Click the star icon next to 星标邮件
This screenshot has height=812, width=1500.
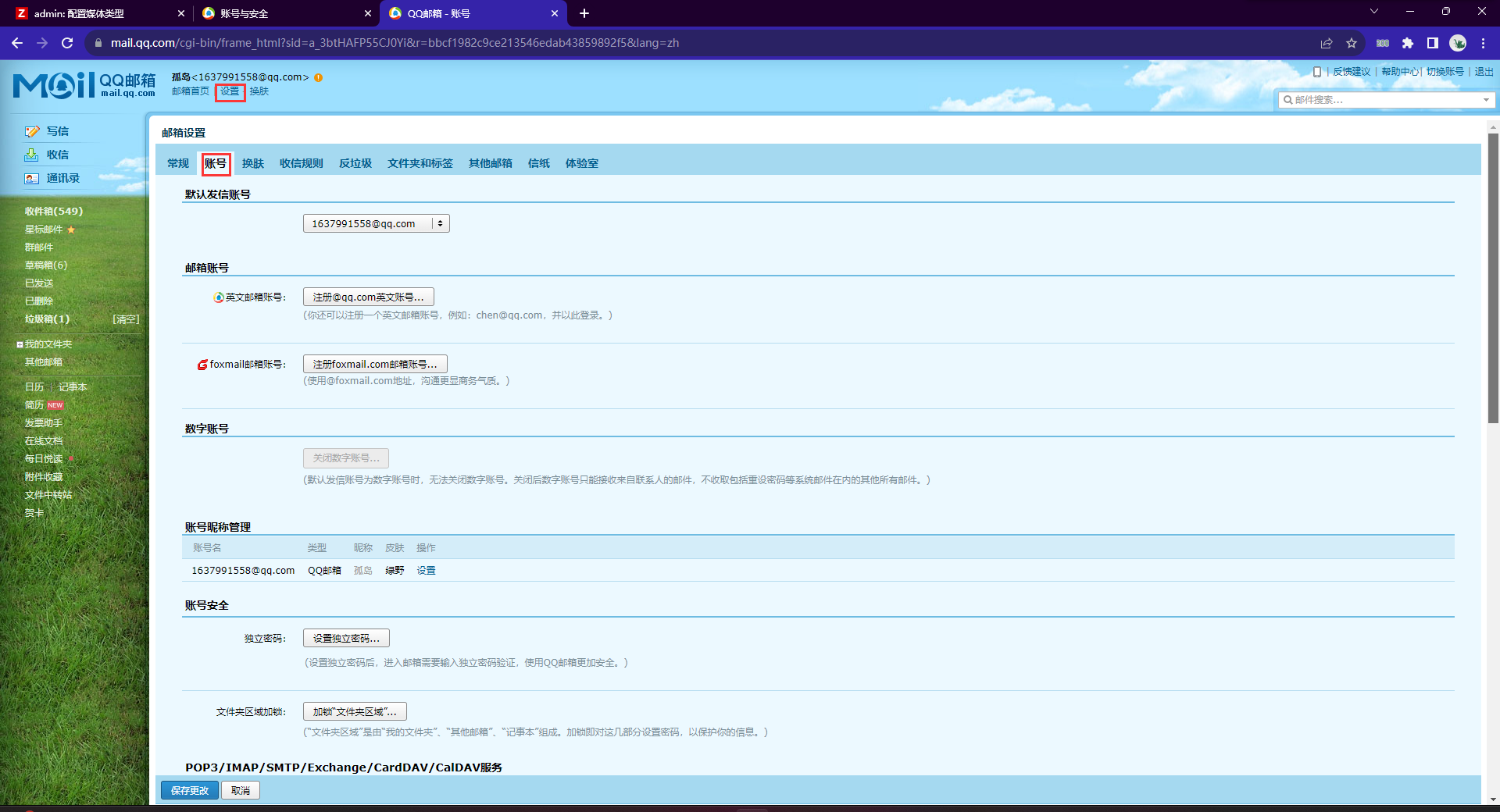pos(71,230)
